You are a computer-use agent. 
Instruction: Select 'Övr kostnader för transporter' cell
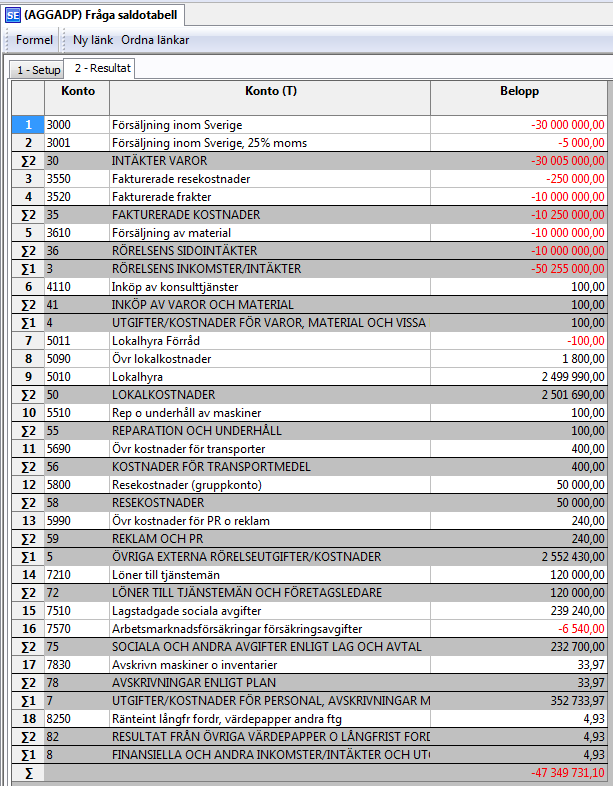[x=270, y=449]
